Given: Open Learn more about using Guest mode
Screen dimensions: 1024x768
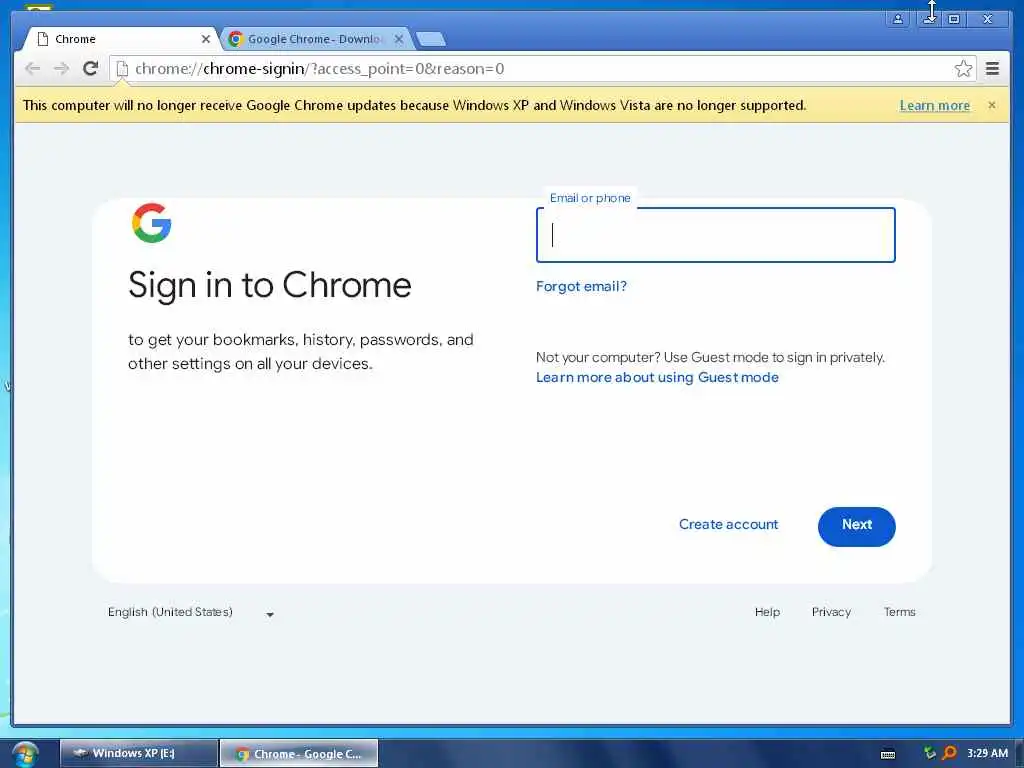Looking at the screenshot, I should [x=657, y=377].
